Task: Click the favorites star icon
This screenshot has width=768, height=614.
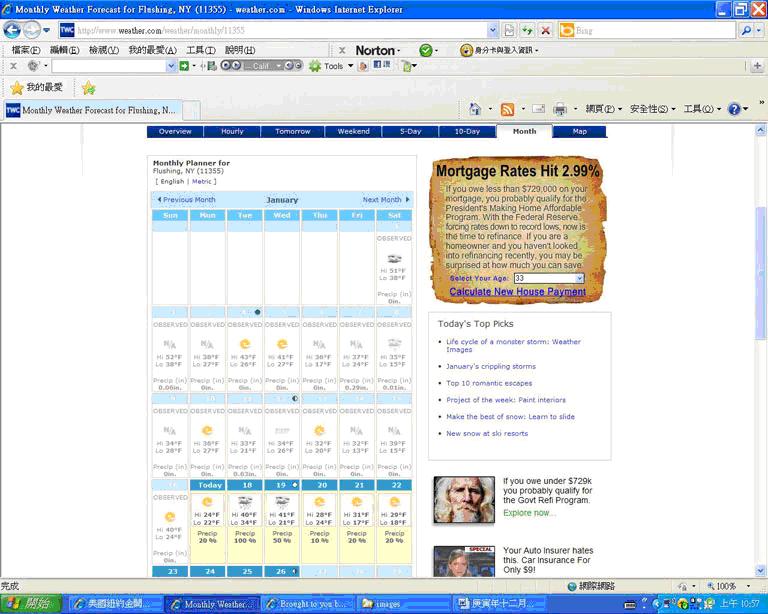Action: [17, 88]
